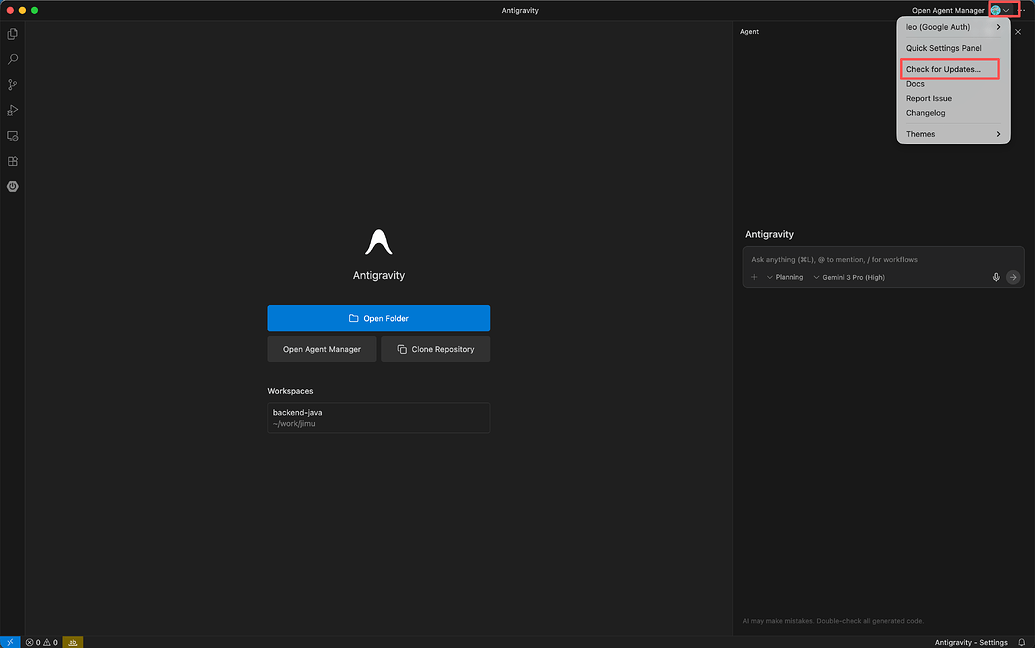The image size is (1035, 648).
Task: Open the Search view in activity bar
Action: tap(13, 59)
